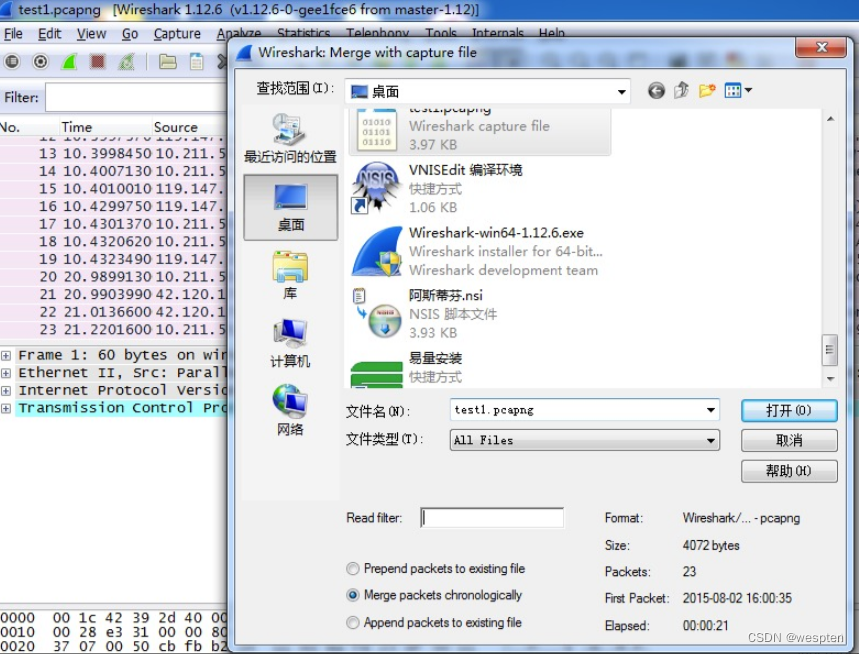Image resolution: width=859 pixels, height=654 pixels.
Task: Click file list scroll up arrow
Action: [x=830, y=119]
